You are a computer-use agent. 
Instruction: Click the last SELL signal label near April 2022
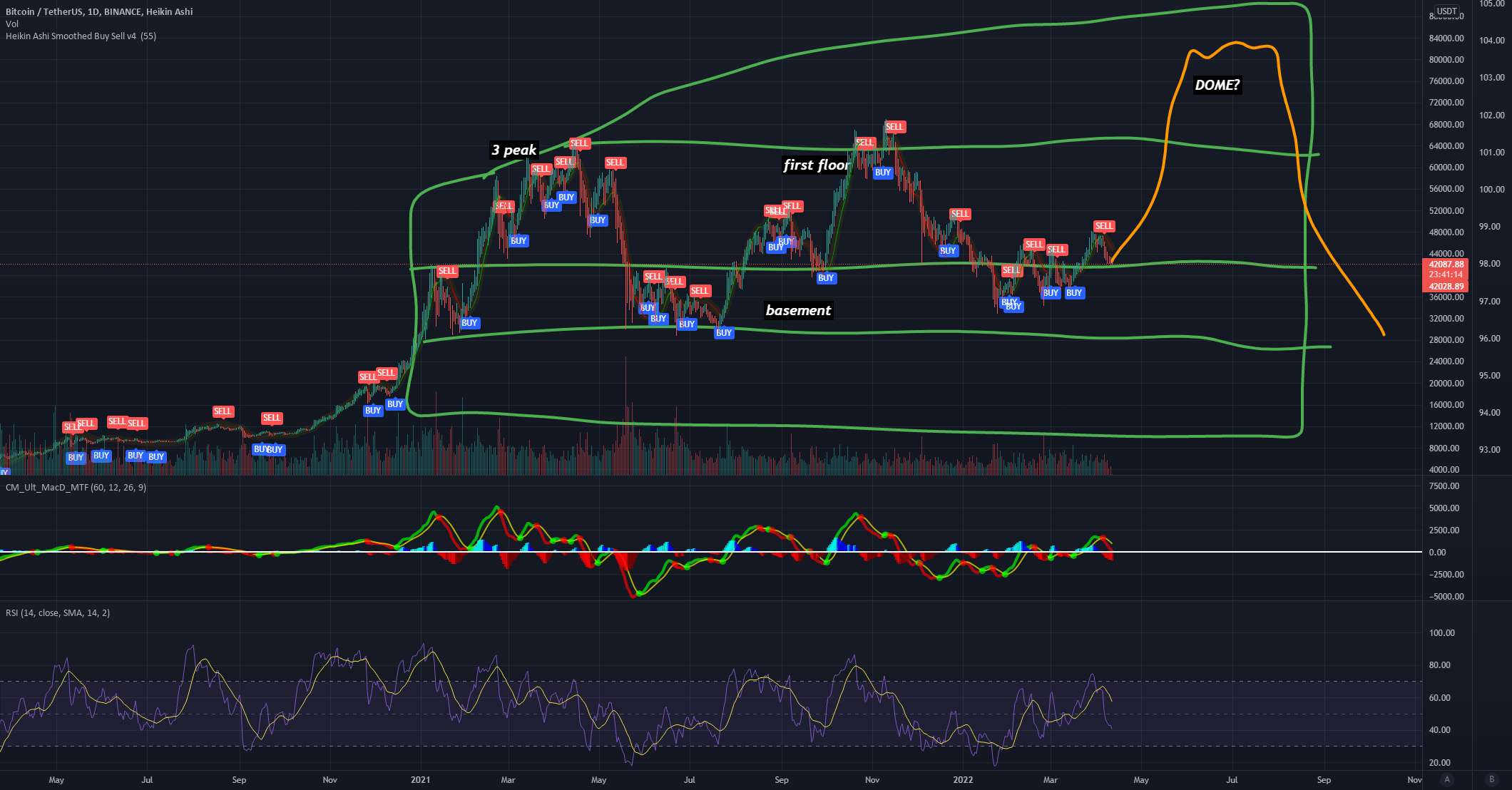1104,226
